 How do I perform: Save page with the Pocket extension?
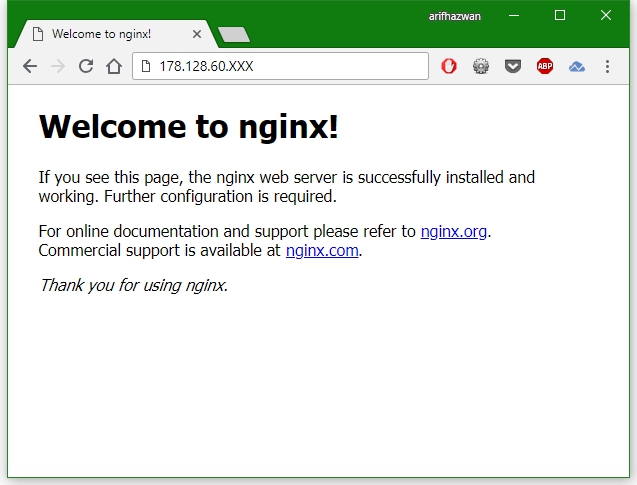pyautogui.click(x=513, y=66)
